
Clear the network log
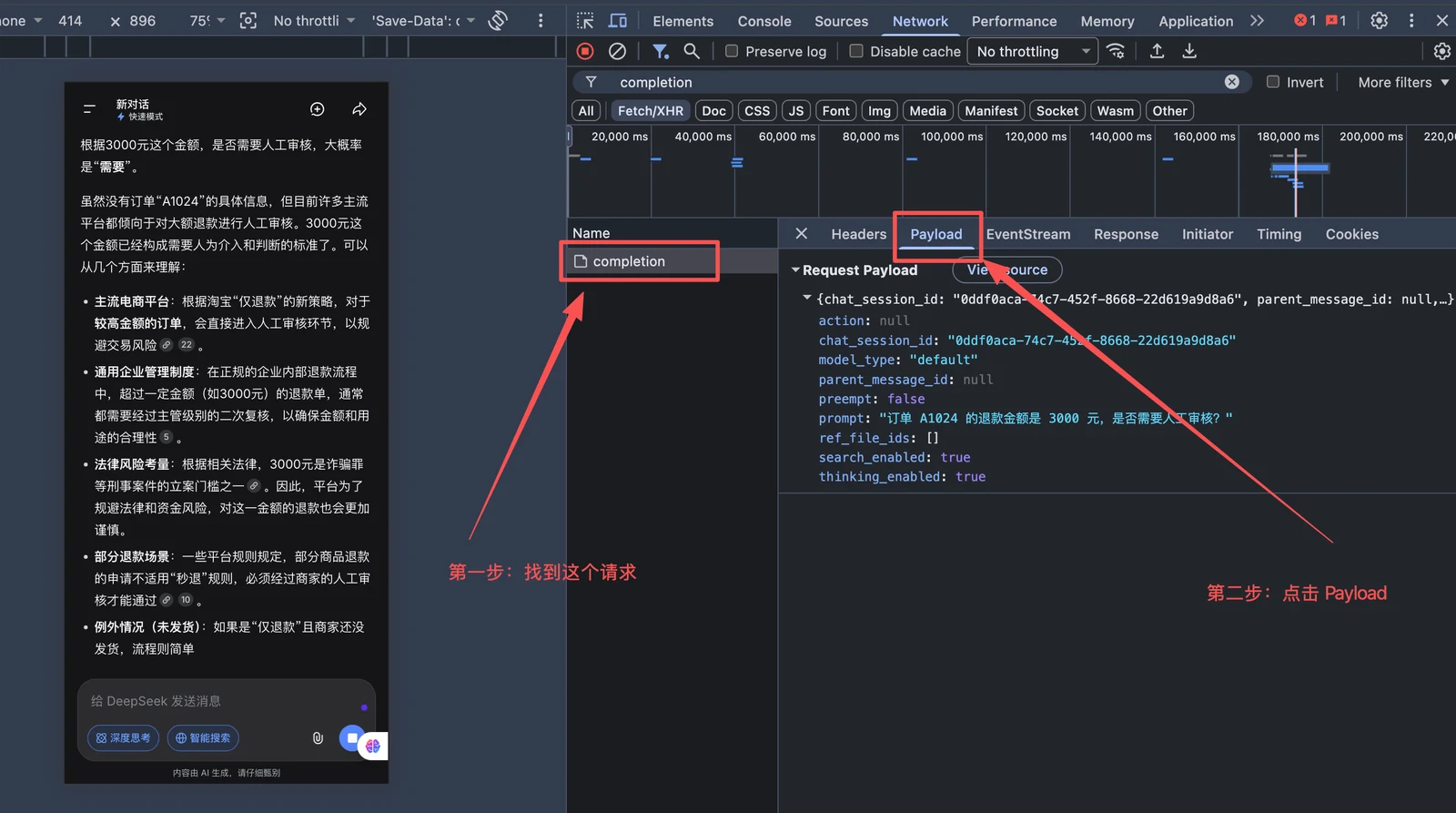pos(617,51)
